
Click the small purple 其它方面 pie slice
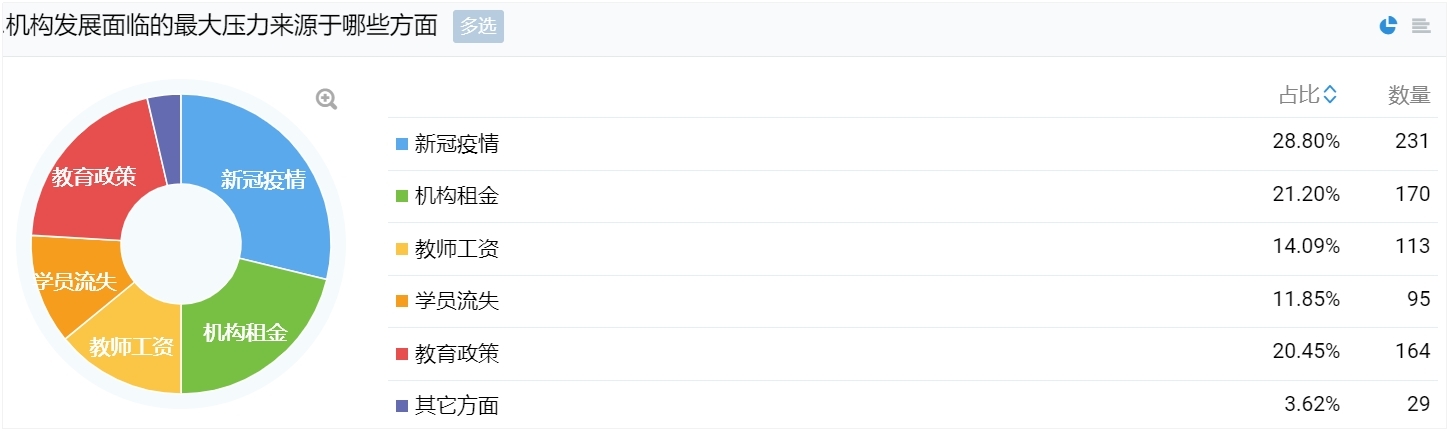click(x=166, y=138)
